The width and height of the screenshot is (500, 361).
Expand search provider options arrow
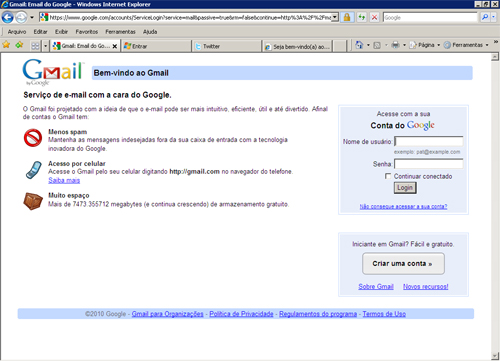pyautogui.click(x=494, y=17)
